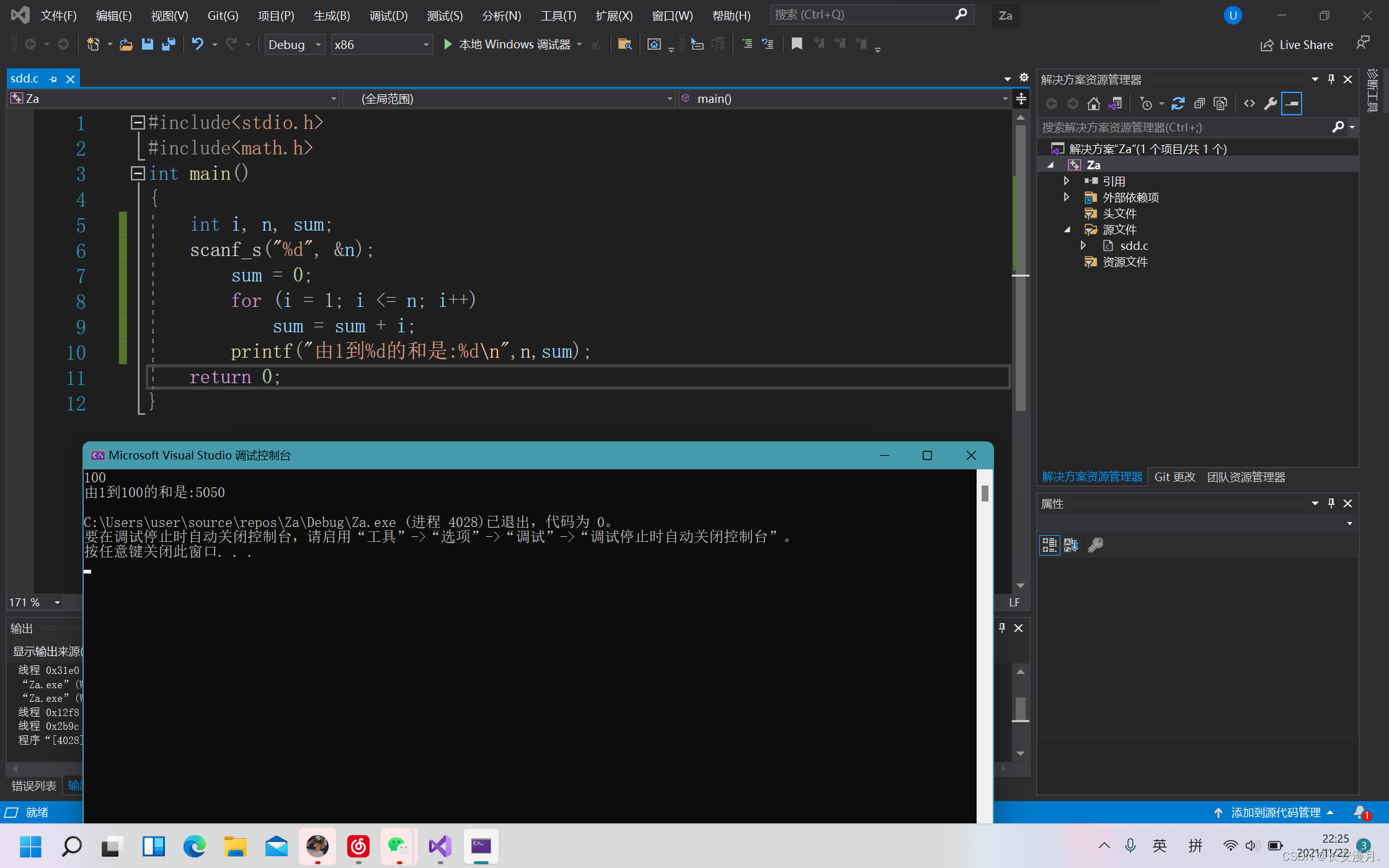Toggle categorized view in Properties panel
This screenshot has height=868, width=1389.
pyautogui.click(x=1049, y=545)
